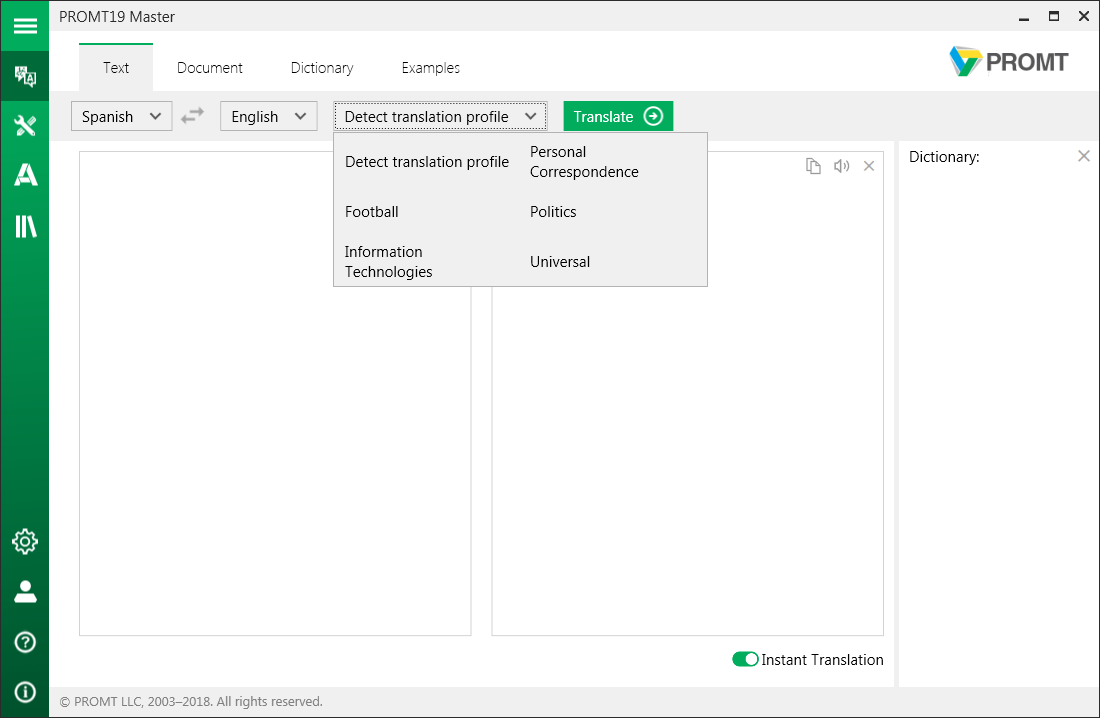Open the tools wrench-and-screwdriver sidebar icon

pos(25,126)
